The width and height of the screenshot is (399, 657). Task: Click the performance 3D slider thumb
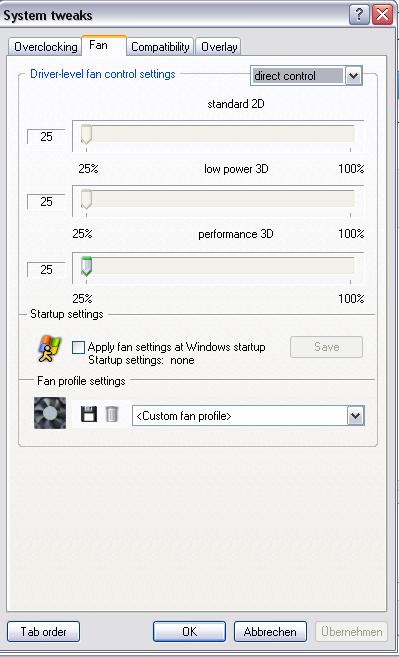[86, 266]
